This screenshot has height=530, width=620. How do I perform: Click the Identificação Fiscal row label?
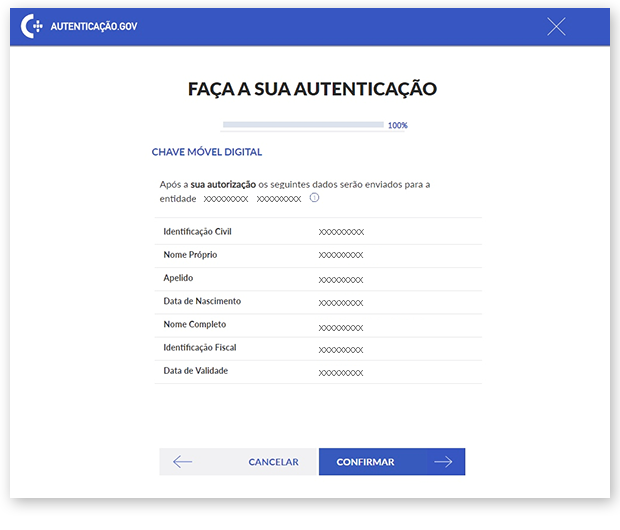tap(200, 347)
